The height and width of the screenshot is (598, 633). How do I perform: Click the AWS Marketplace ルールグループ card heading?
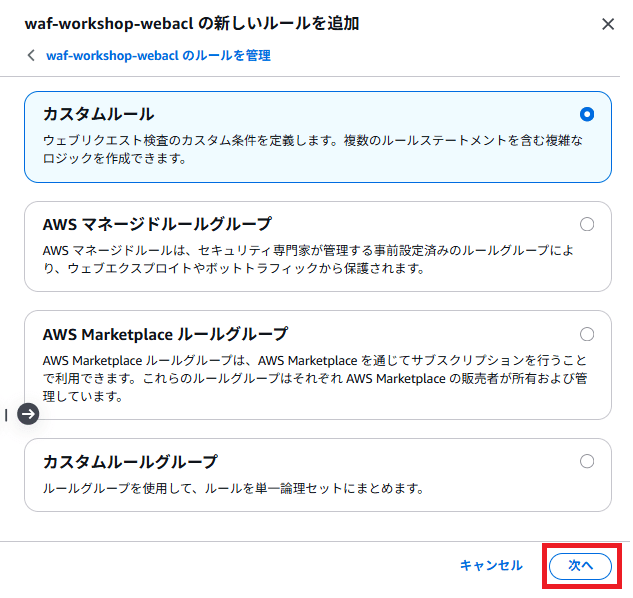166,334
